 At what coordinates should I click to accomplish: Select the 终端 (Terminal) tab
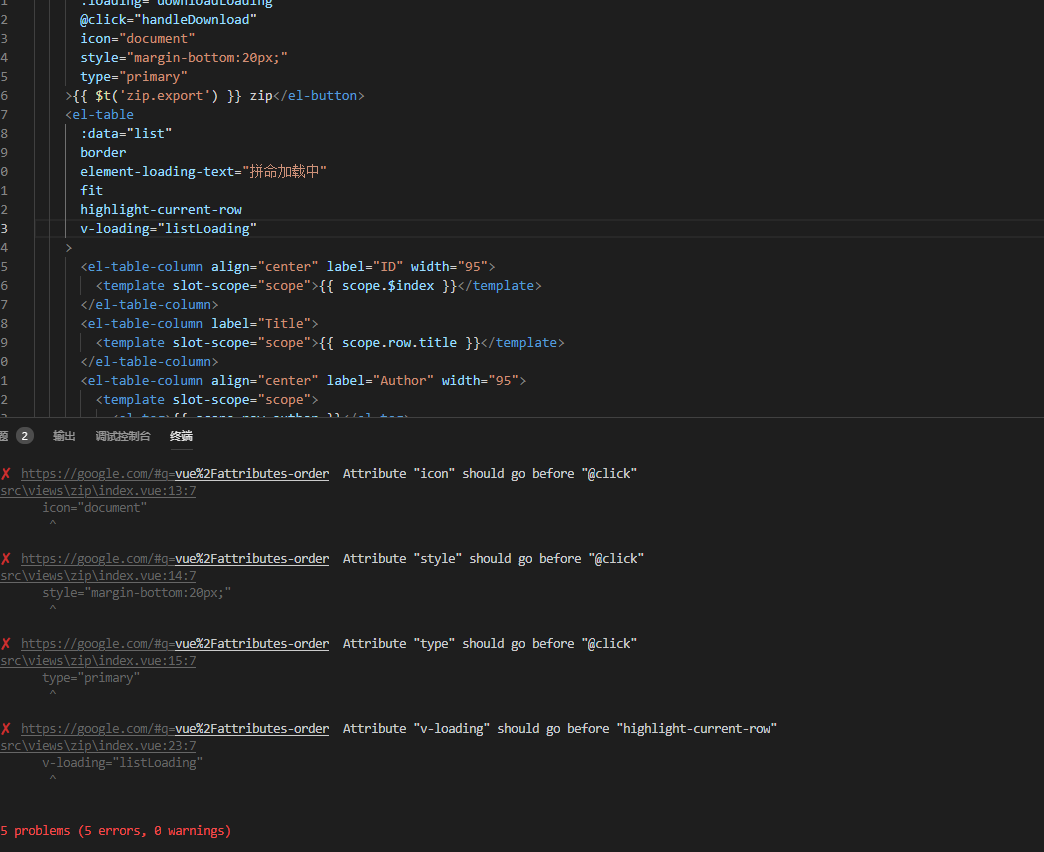(180, 435)
